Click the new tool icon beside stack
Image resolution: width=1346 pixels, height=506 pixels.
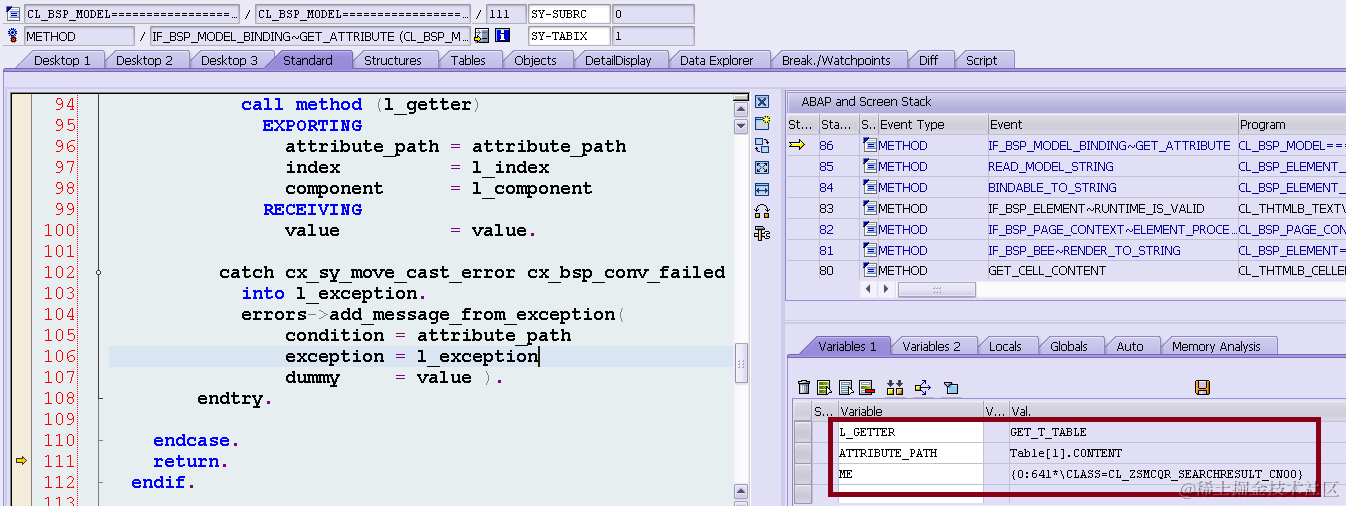pyautogui.click(x=762, y=124)
